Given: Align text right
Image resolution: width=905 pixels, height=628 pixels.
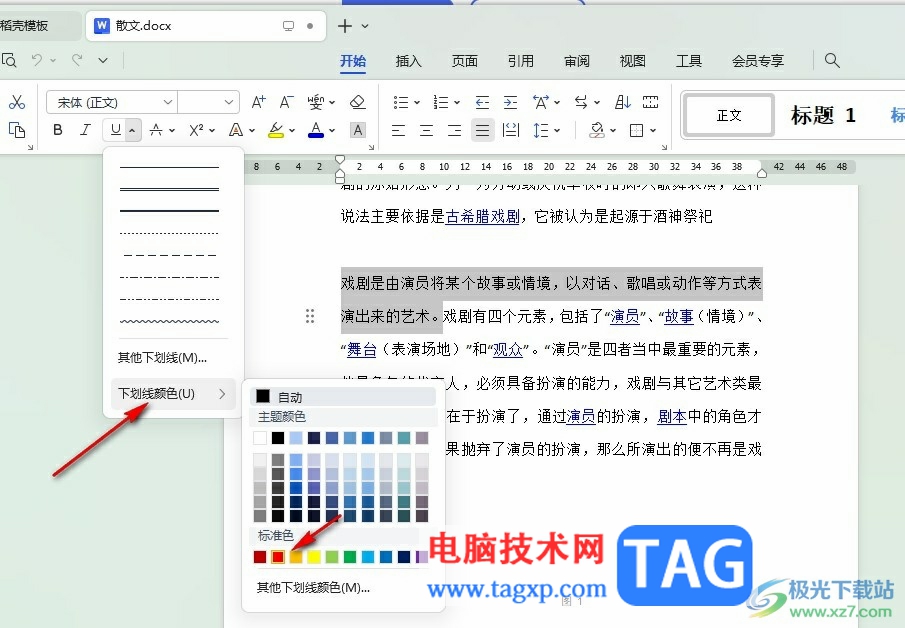Looking at the screenshot, I should (455, 130).
